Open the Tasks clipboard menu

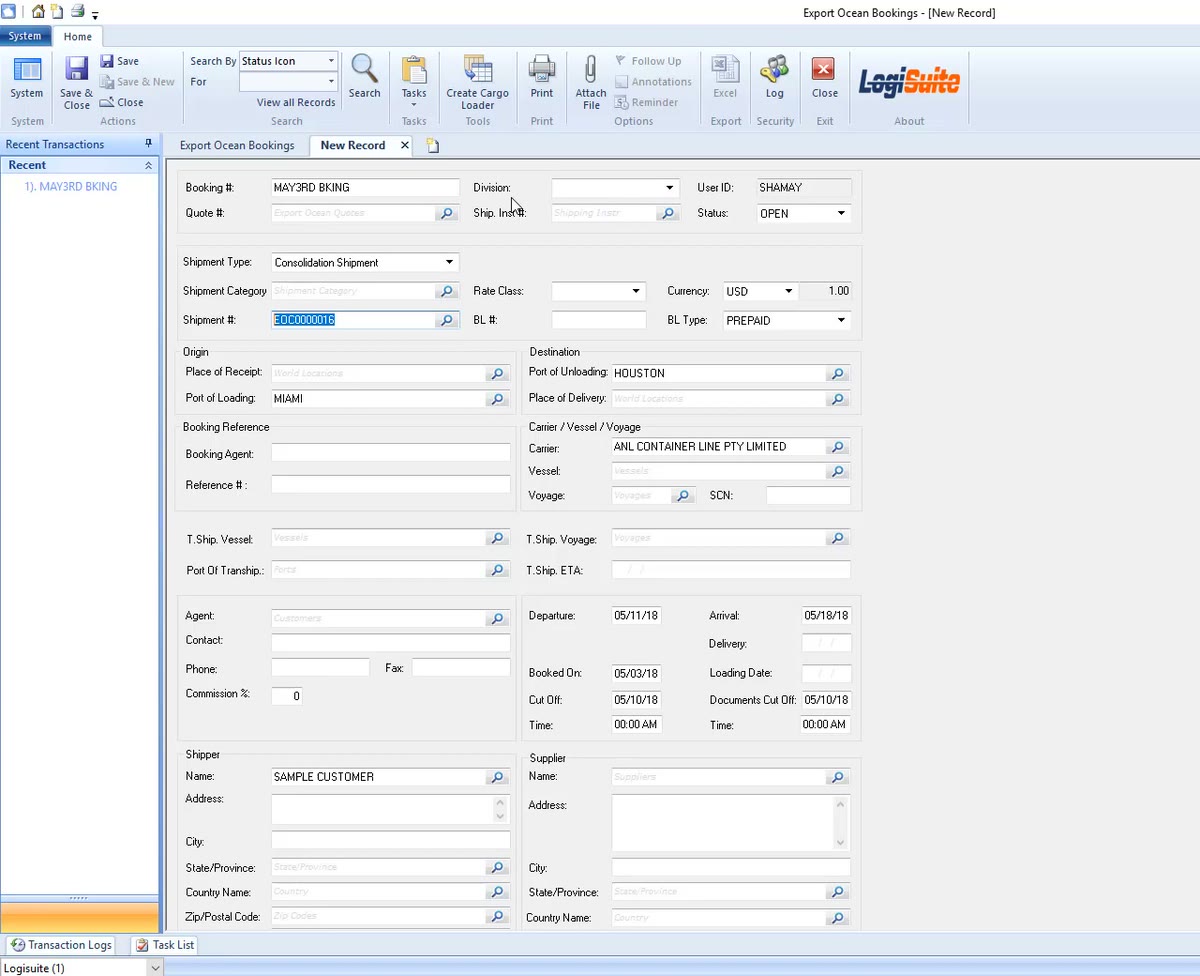(x=414, y=82)
